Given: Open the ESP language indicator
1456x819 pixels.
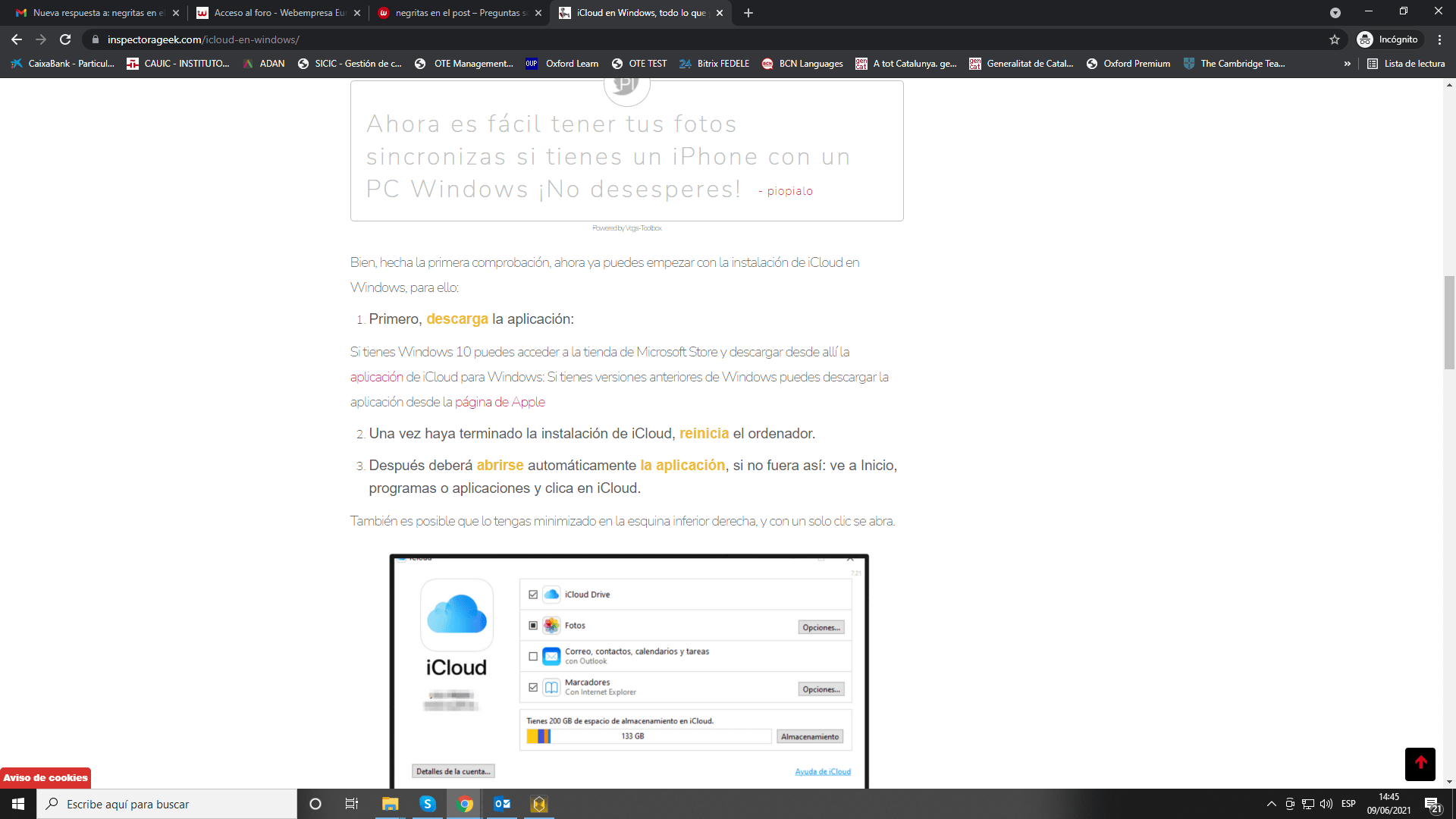Looking at the screenshot, I should tap(1348, 804).
